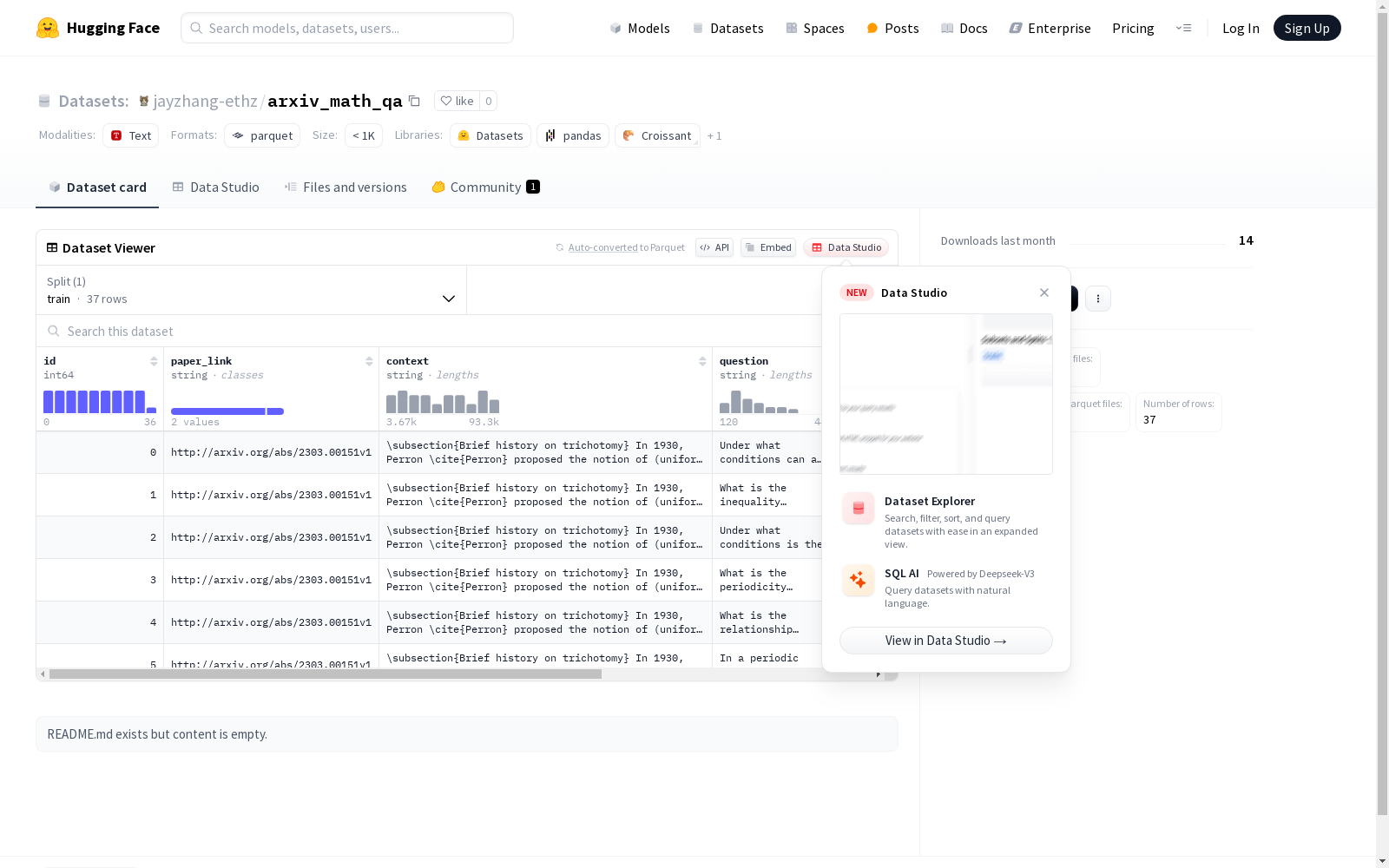Switch to the Community tab
1389x868 pixels.
coord(485,187)
